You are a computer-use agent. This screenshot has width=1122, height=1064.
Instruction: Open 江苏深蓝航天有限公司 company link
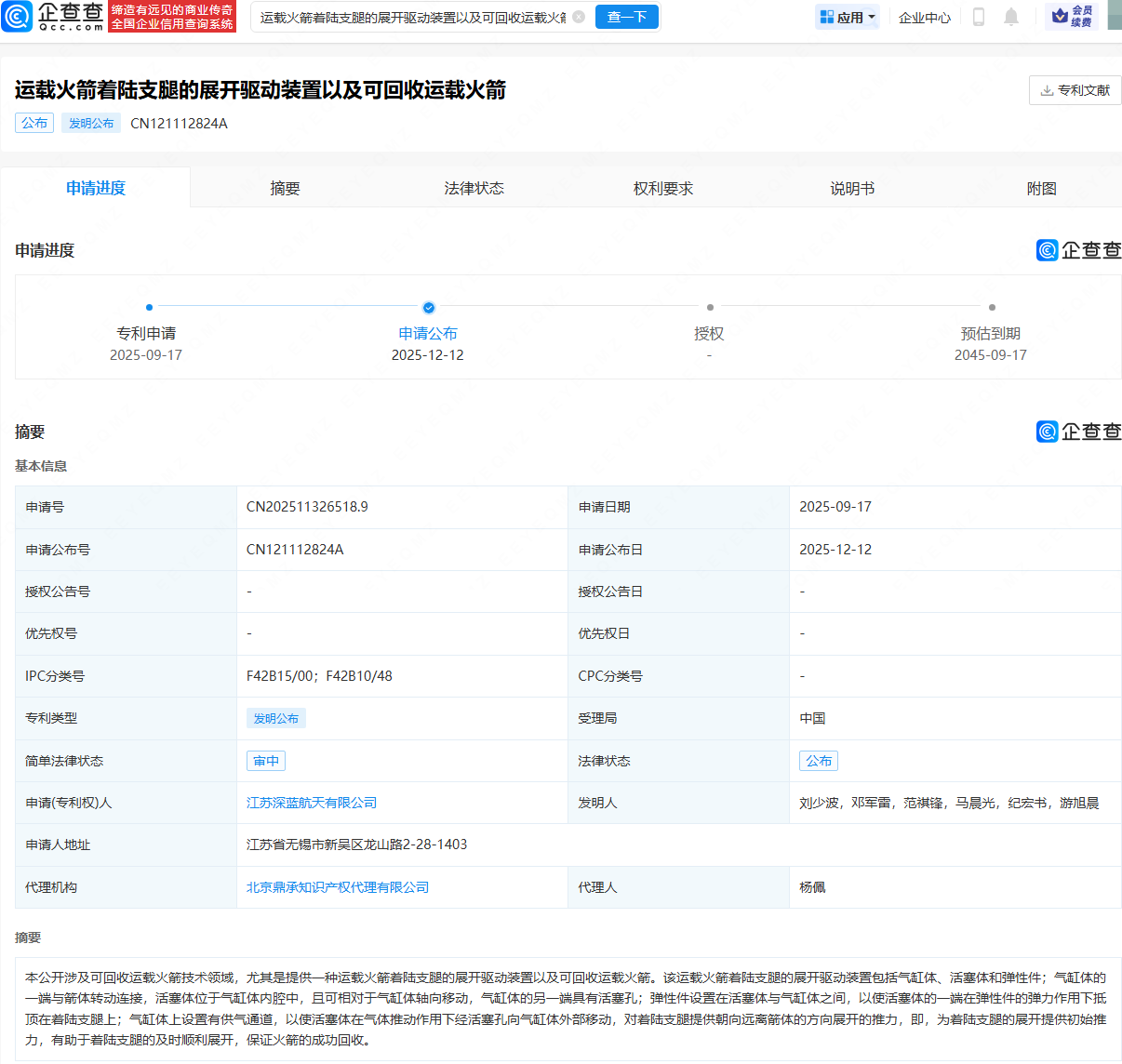click(310, 803)
